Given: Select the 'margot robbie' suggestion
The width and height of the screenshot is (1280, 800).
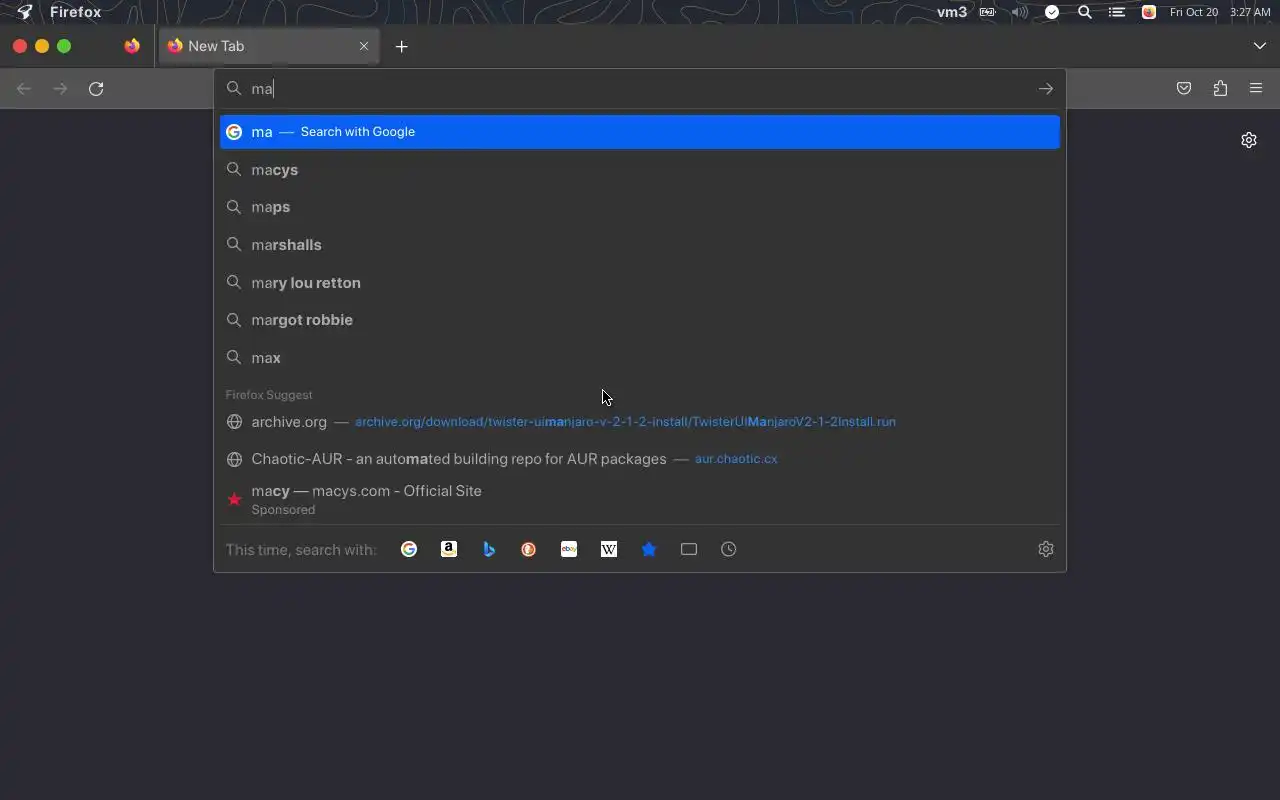Looking at the screenshot, I should pyautogui.click(x=640, y=320).
